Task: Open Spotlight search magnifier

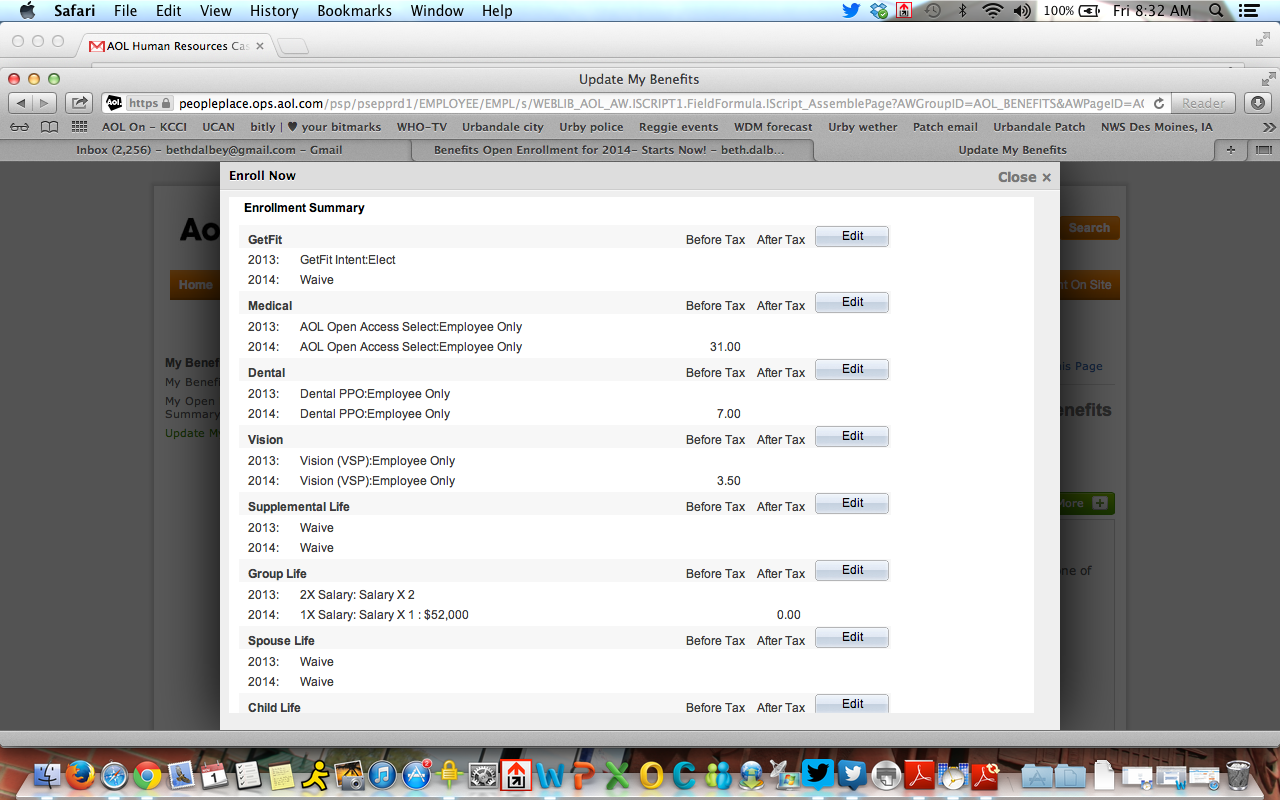Action: click(x=1217, y=11)
